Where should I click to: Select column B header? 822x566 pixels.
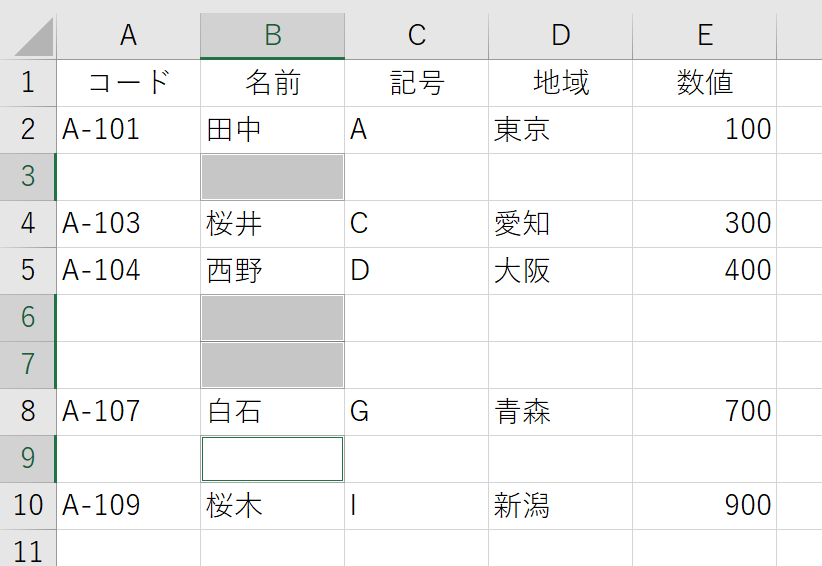[x=273, y=36]
